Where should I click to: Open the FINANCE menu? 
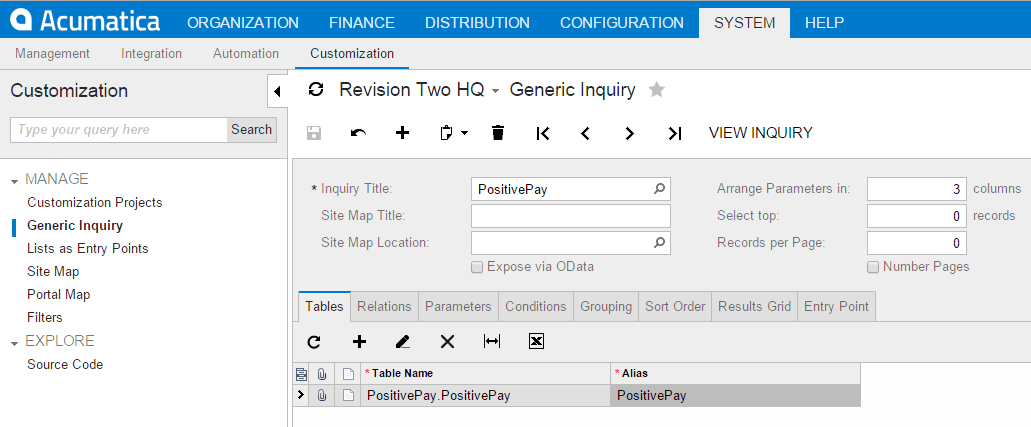[x=362, y=22]
